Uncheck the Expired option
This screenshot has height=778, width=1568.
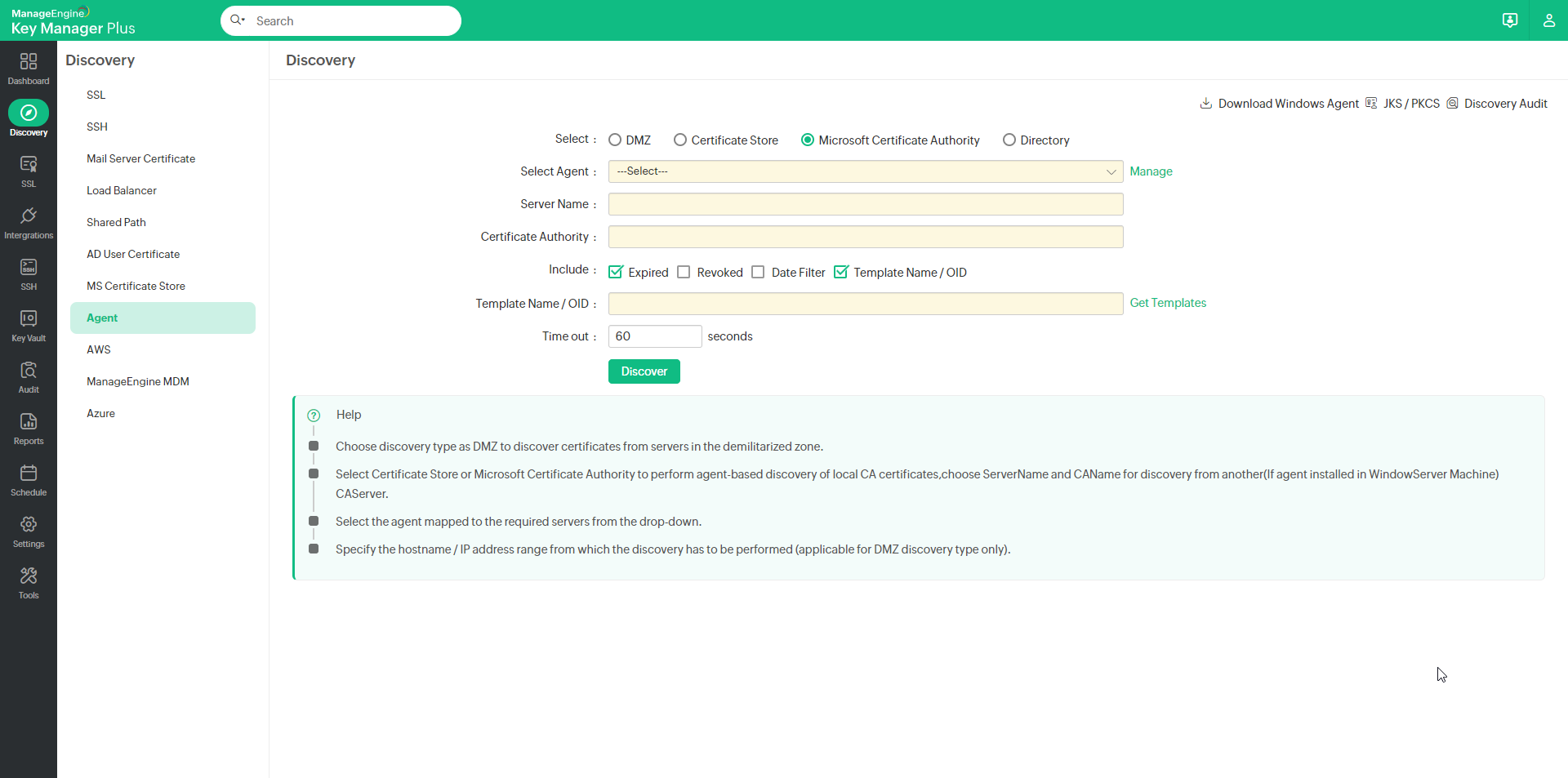[x=616, y=272]
